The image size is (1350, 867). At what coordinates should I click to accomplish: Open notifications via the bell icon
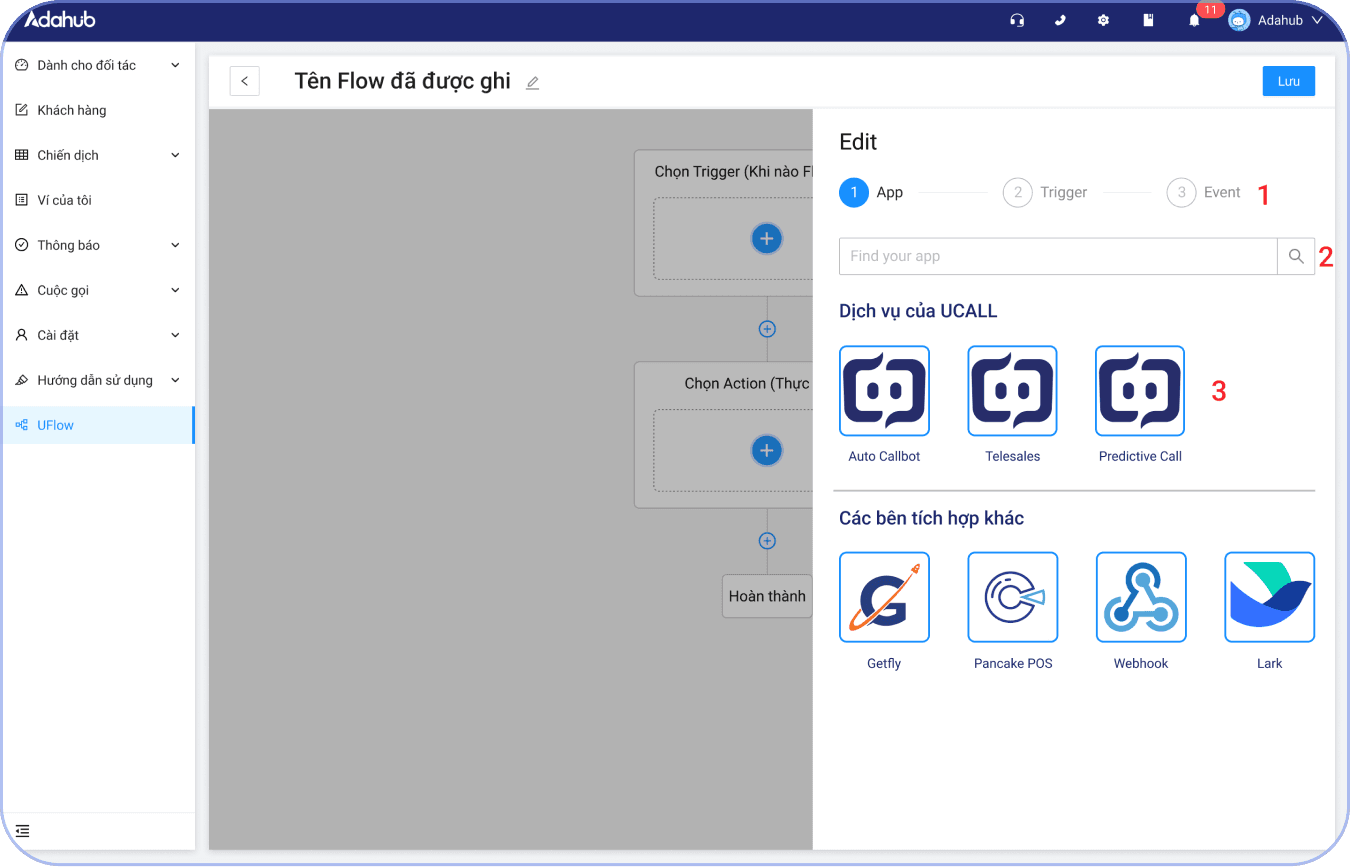click(1193, 20)
